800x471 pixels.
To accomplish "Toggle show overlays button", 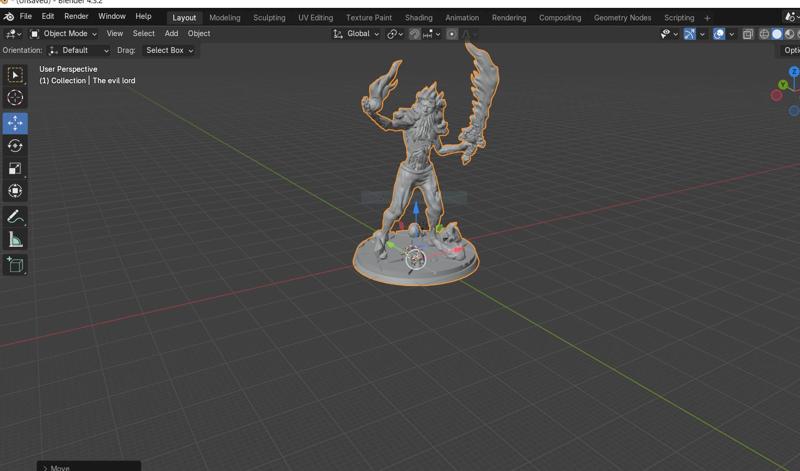I will tap(718, 34).
